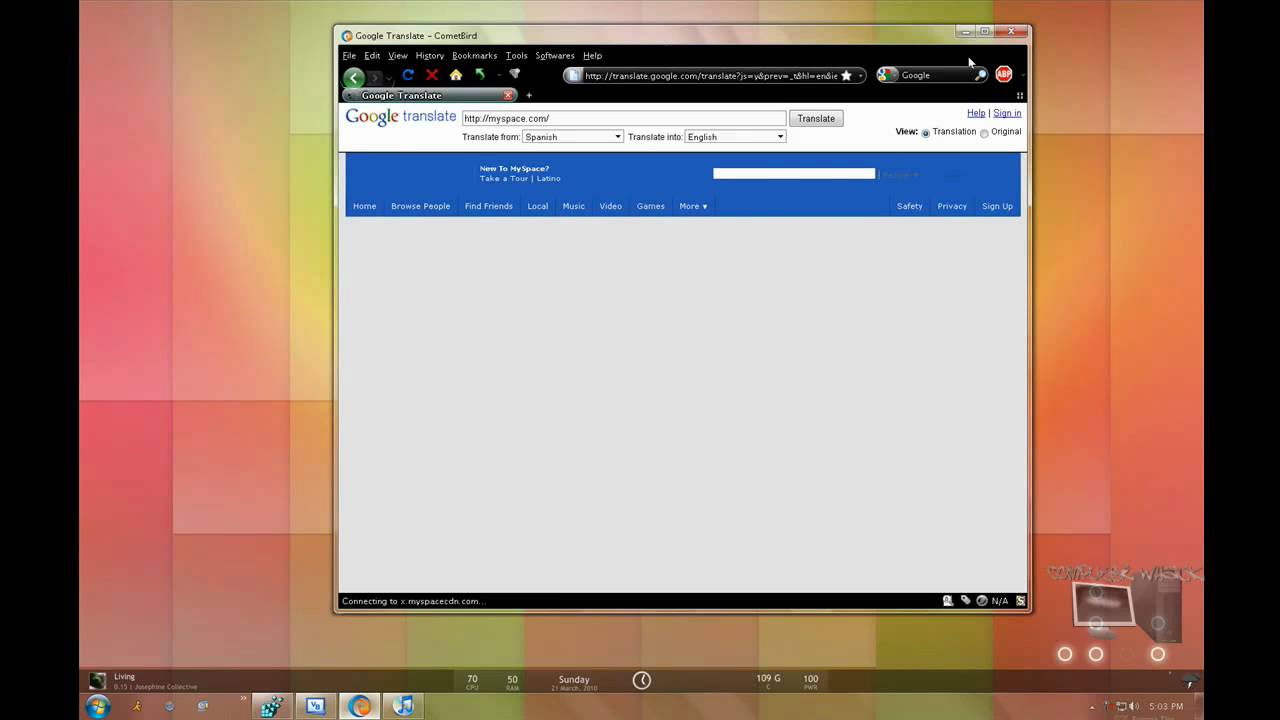Open MySpace Home link
The height and width of the screenshot is (720, 1280).
(364, 206)
